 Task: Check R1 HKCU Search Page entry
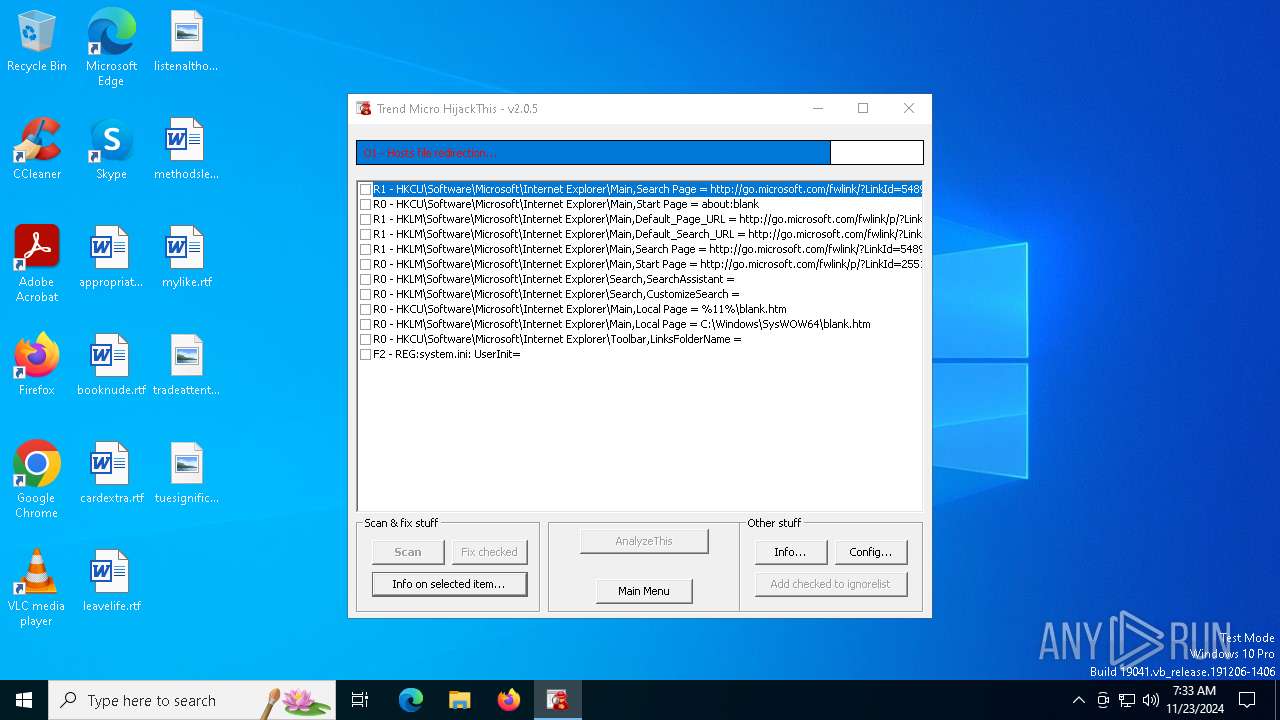366,189
